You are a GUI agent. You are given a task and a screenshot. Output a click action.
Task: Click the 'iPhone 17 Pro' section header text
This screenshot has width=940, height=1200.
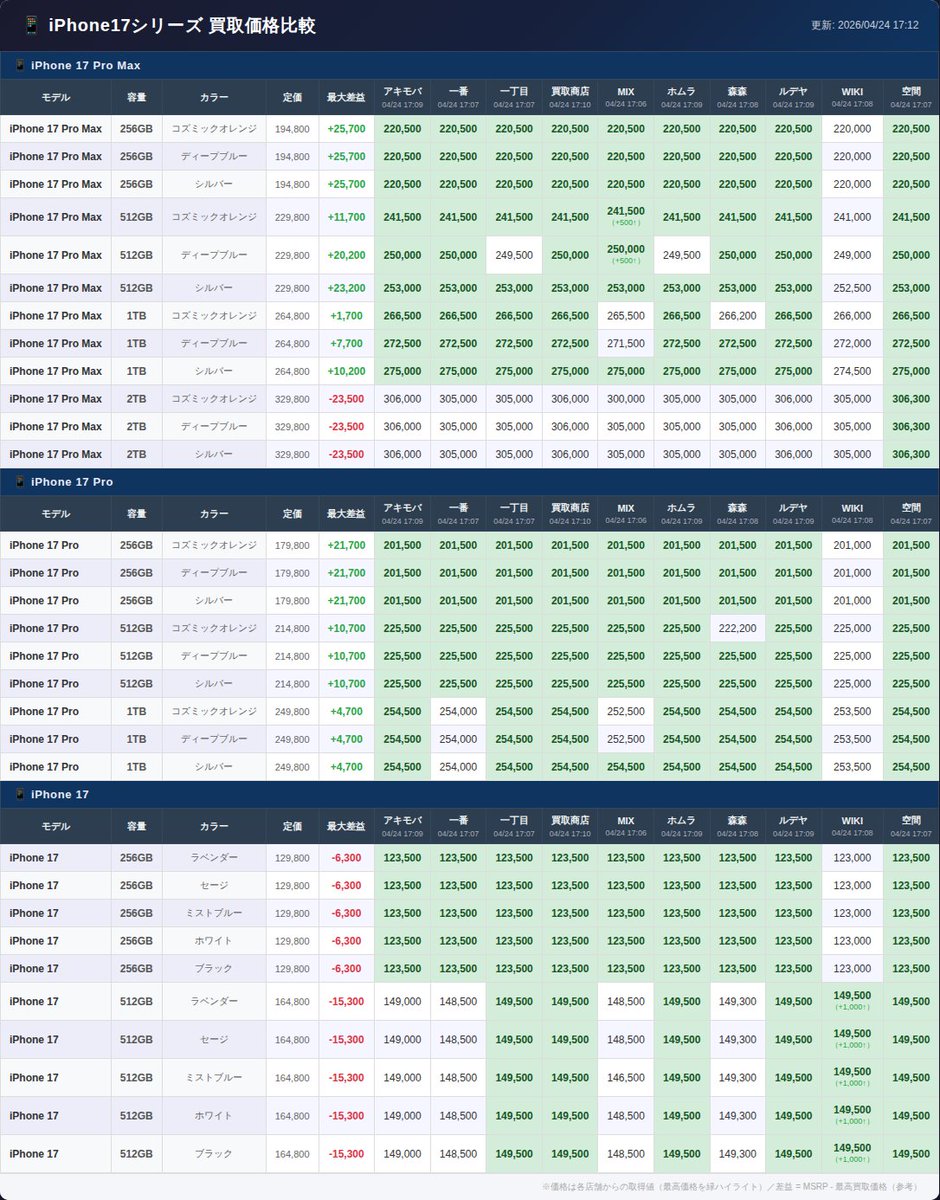click(72, 482)
